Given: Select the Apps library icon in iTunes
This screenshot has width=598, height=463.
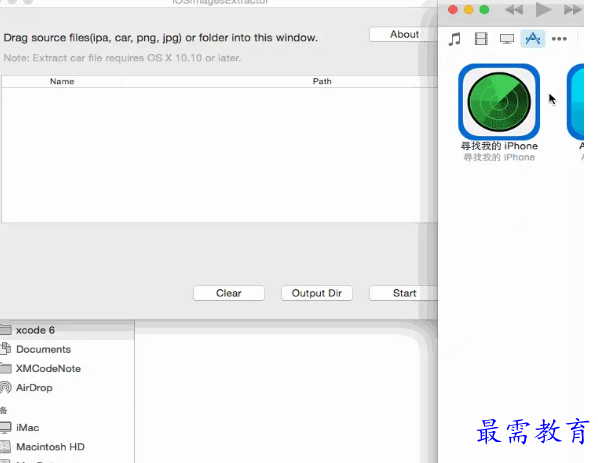Looking at the screenshot, I should (533, 39).
